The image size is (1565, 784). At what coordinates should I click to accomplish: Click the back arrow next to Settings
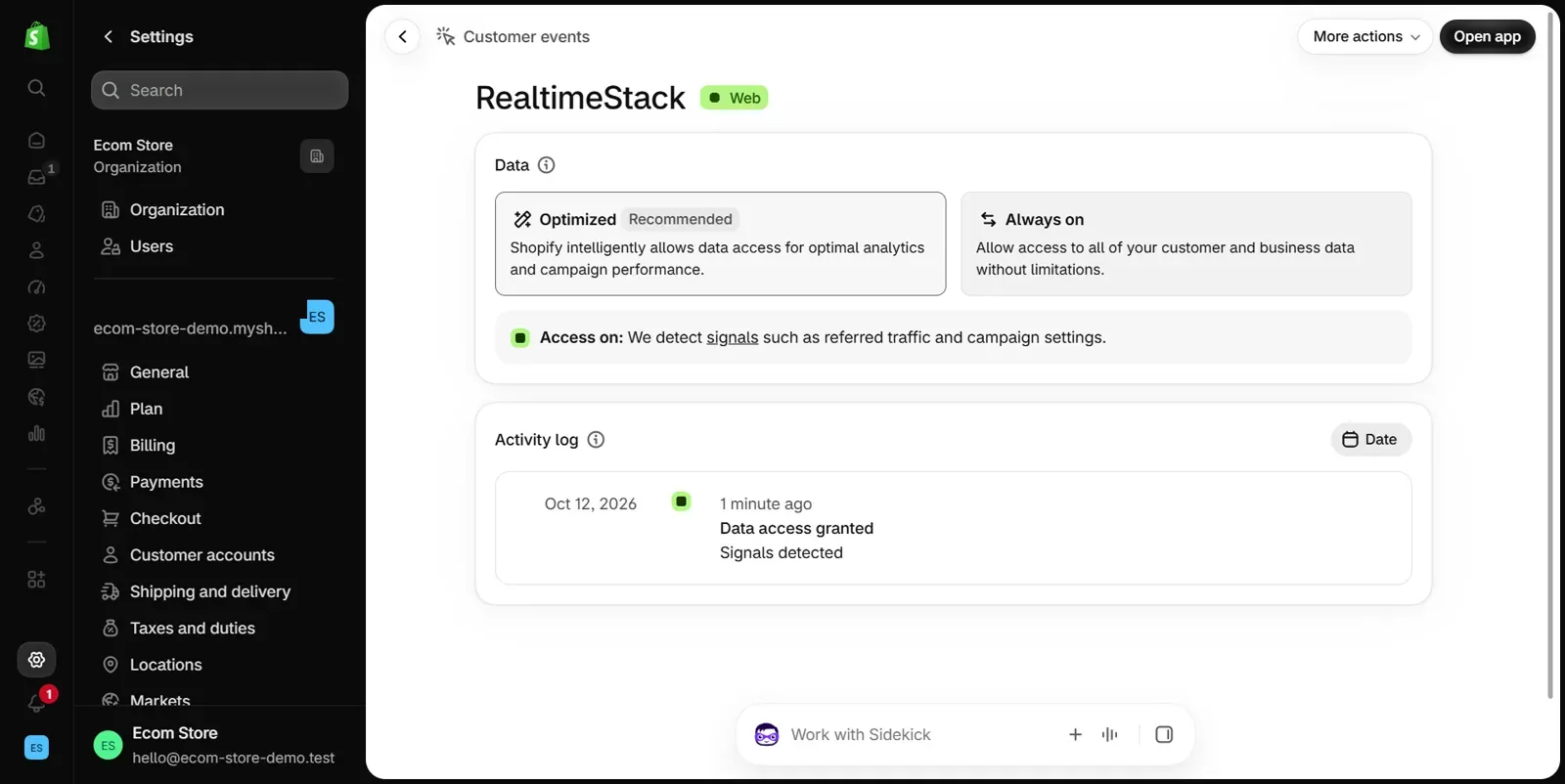(x=109, y=37)
